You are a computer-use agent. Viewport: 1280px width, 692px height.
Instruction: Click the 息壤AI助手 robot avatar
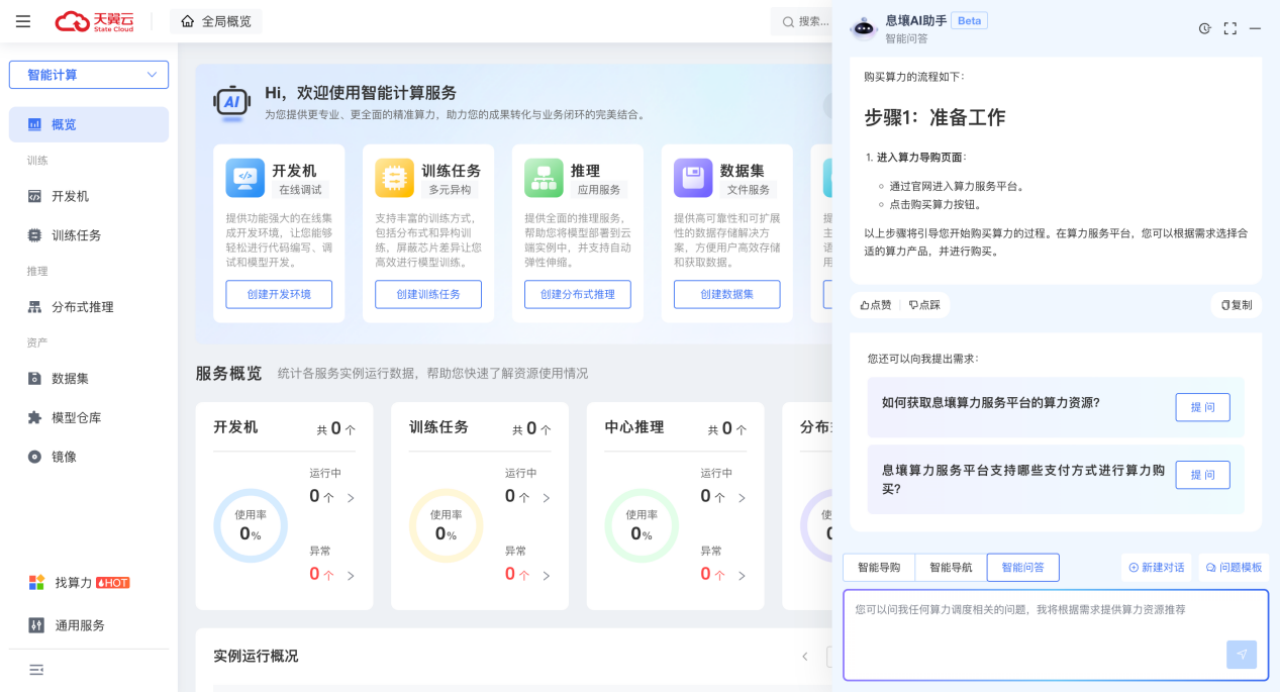863,28
